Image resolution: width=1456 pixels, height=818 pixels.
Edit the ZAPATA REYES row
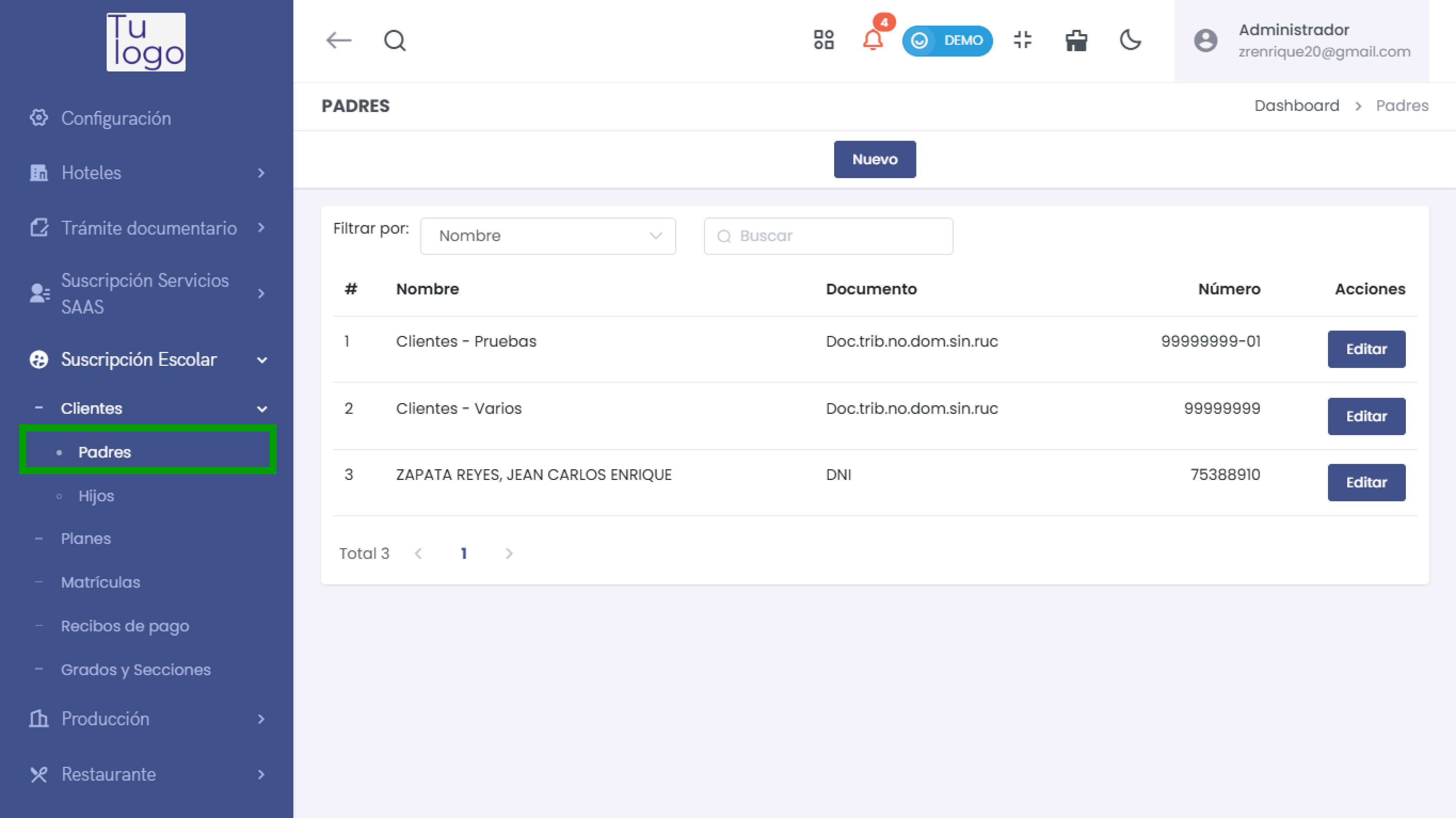[x=1366, y=482]
